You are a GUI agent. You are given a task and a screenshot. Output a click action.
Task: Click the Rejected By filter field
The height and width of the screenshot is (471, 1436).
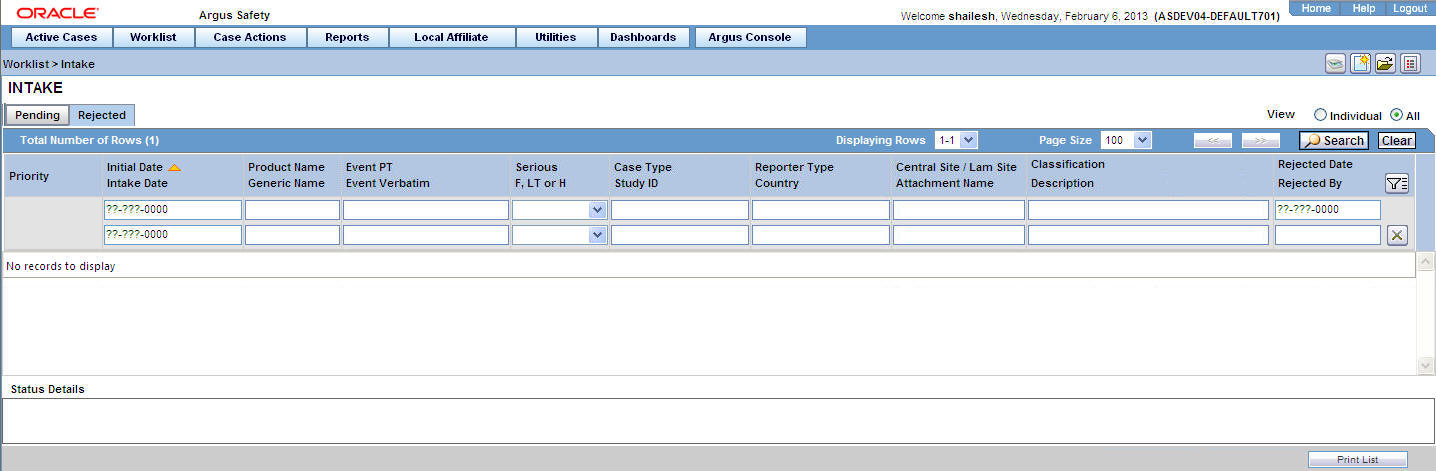1328,235
